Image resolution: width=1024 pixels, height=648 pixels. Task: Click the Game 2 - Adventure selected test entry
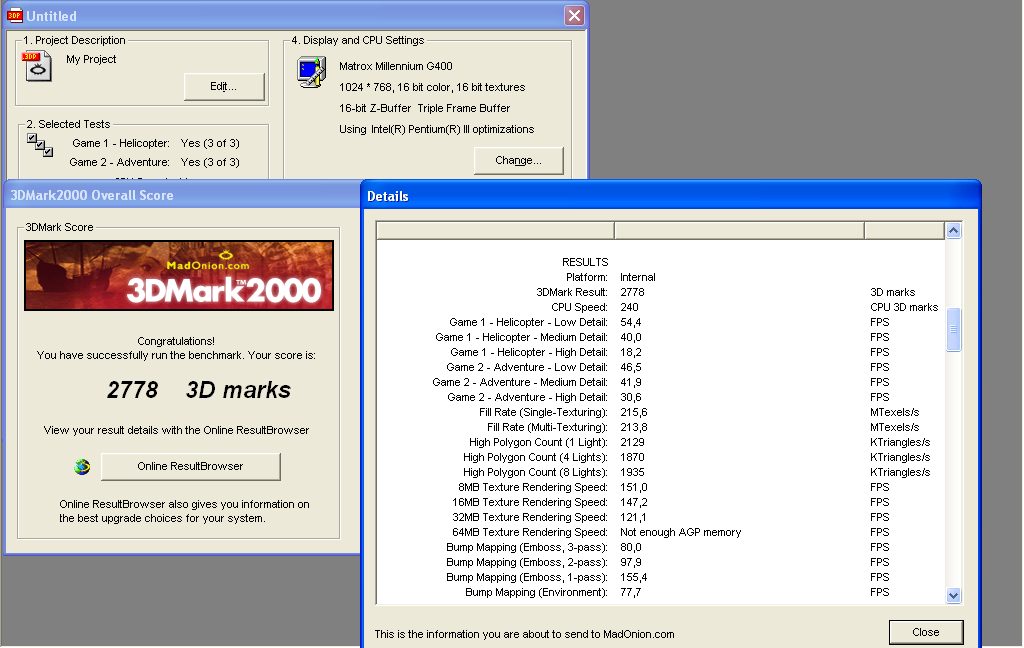point(155,162)
